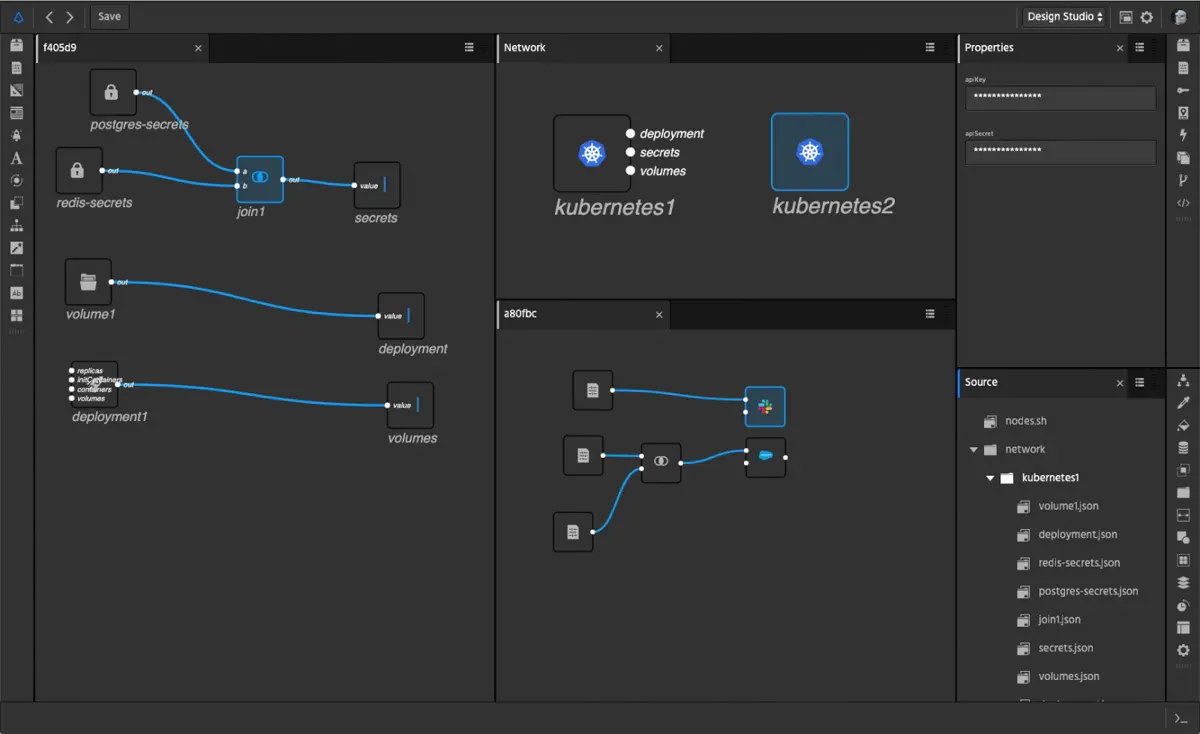Select the kubernetes2 node
Screen dimensions: 1200x734
[809, 152]
